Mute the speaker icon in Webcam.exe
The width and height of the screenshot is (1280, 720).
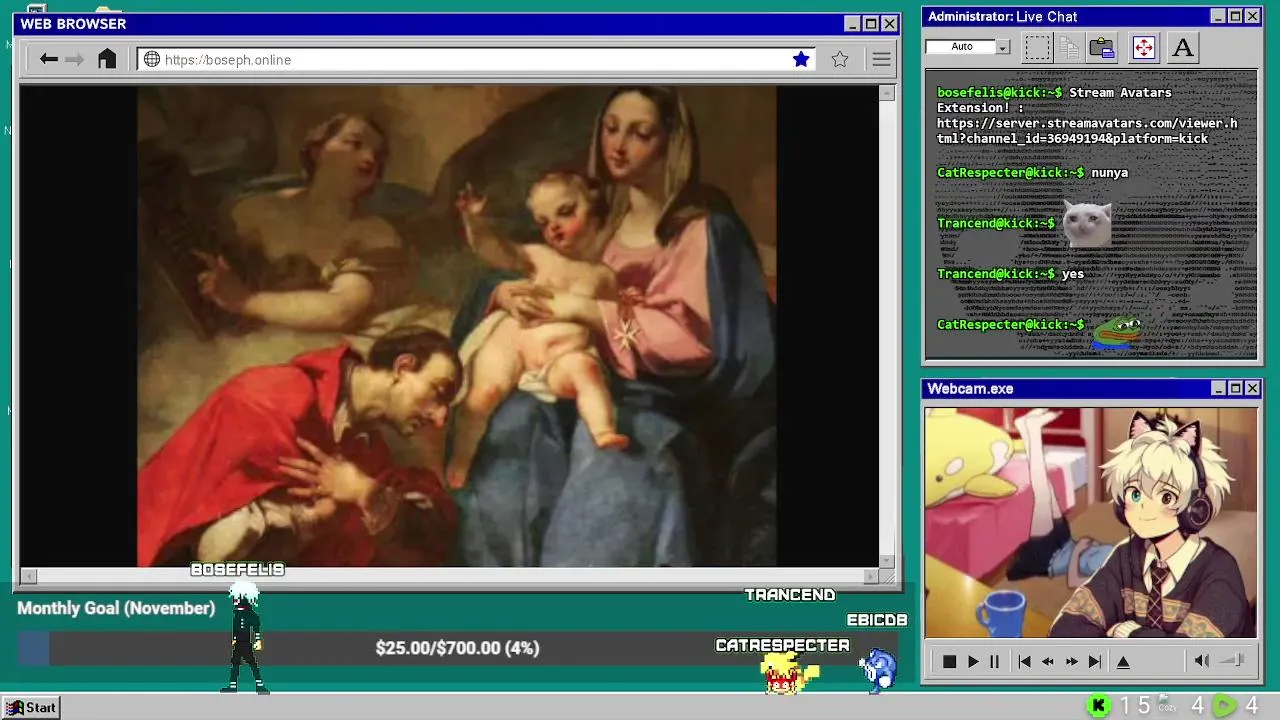pos(1202,660)
